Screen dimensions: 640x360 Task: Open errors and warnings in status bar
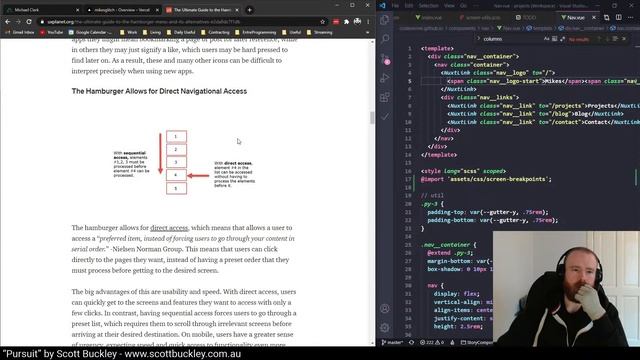tap(432, 342)
